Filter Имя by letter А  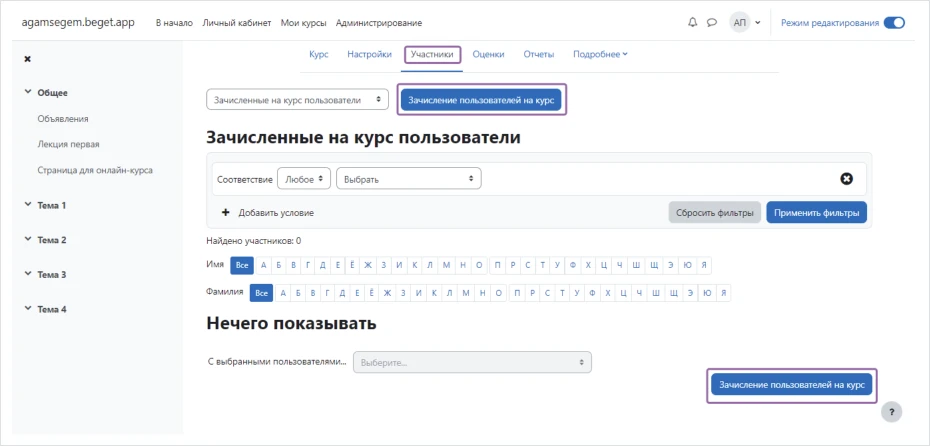(x=263, y=266)
